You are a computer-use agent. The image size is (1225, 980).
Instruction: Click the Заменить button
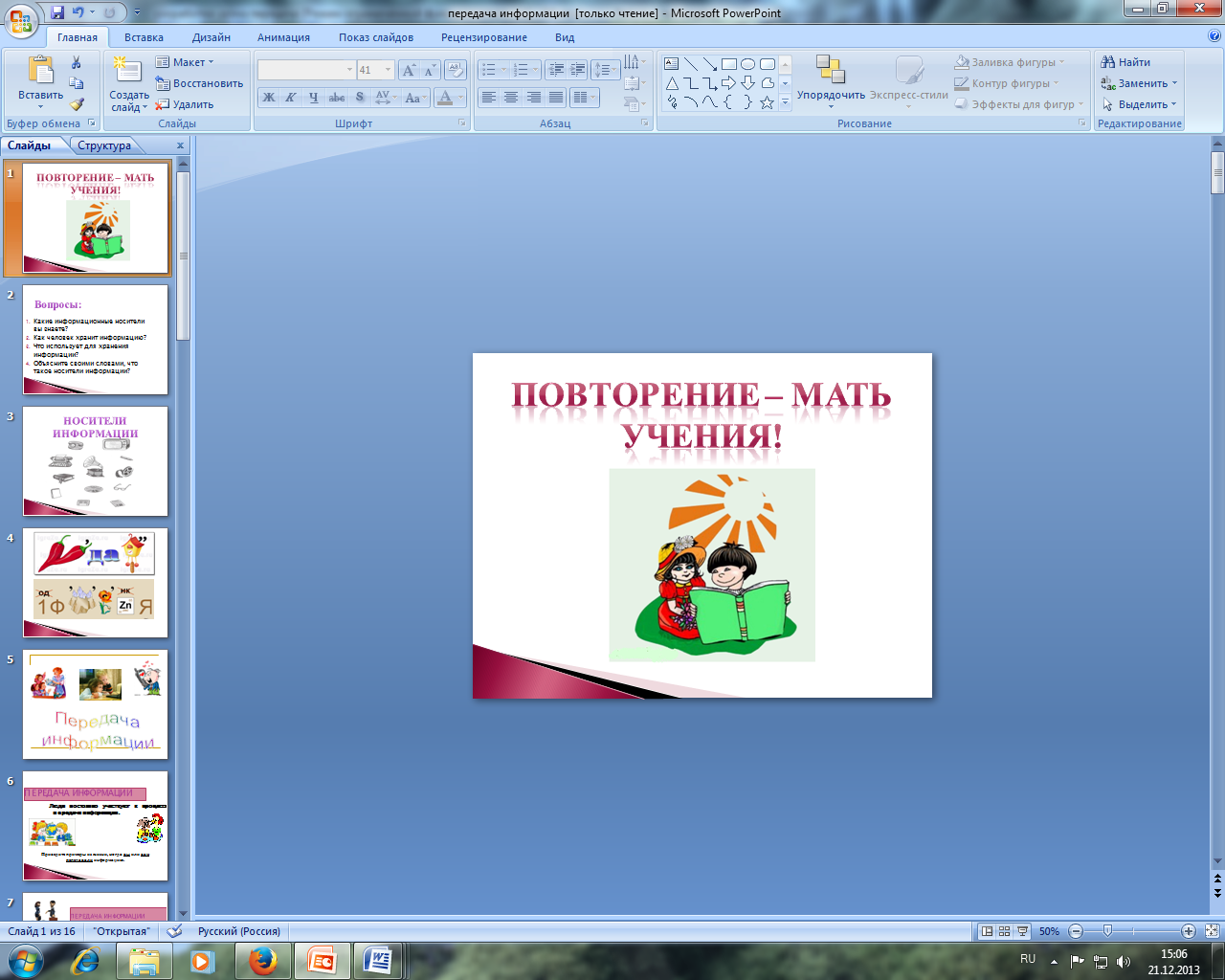(1139, 83)
